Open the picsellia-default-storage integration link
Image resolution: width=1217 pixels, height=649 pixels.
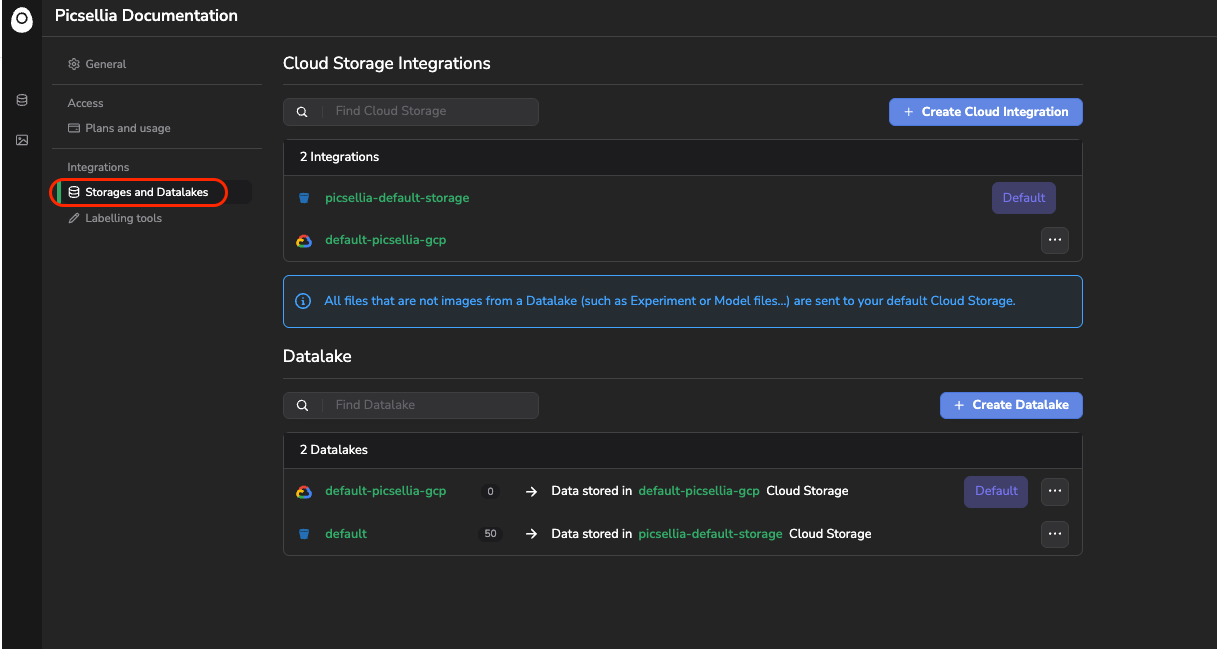397,198
